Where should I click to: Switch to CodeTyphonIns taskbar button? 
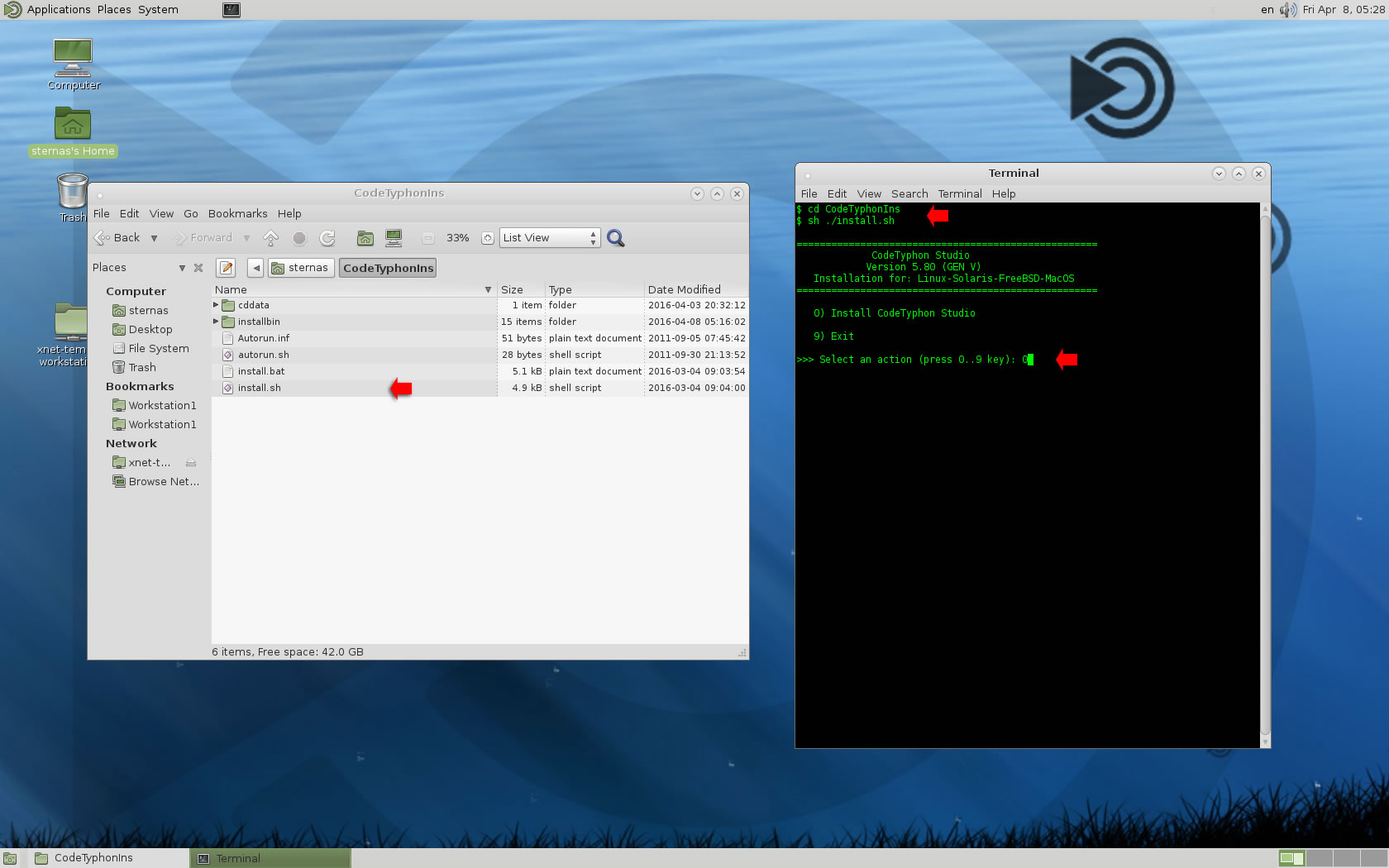point(107,858)
